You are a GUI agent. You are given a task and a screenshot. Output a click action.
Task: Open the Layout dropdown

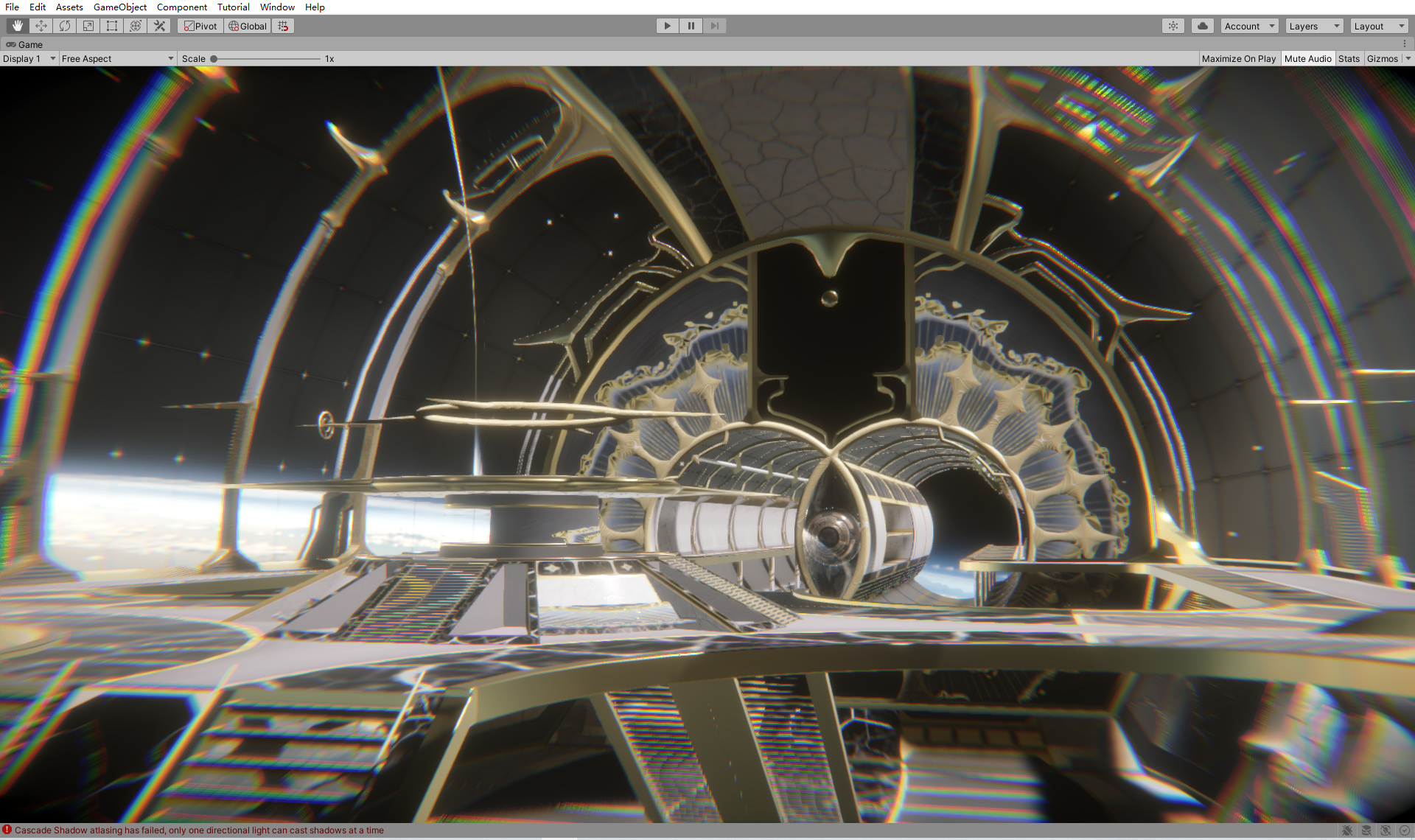pos(1379,26)
